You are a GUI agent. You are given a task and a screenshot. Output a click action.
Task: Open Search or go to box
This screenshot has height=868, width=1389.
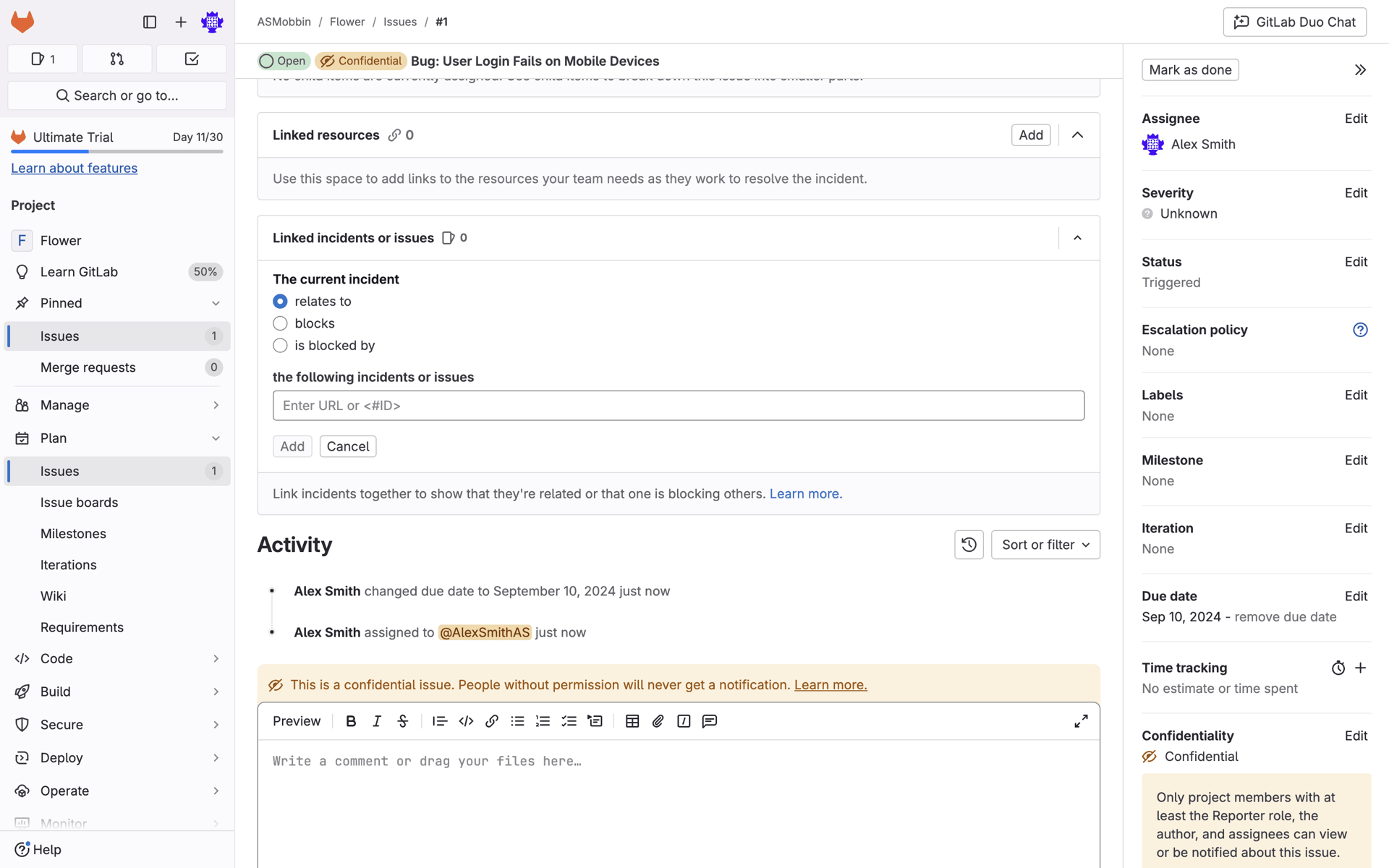[x=117, y=95]
